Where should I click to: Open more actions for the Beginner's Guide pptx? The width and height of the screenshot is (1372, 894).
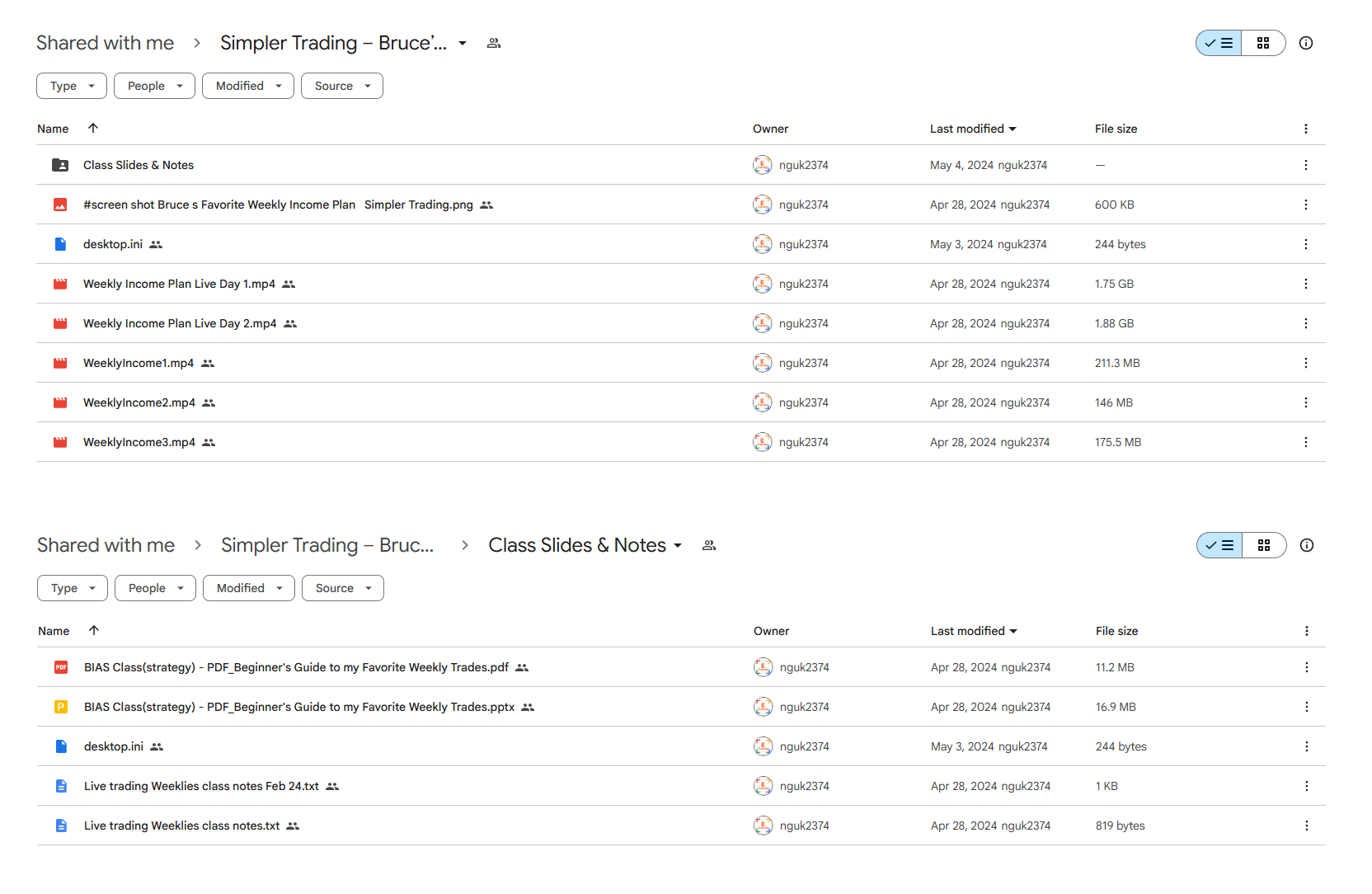coord(1306,707)
